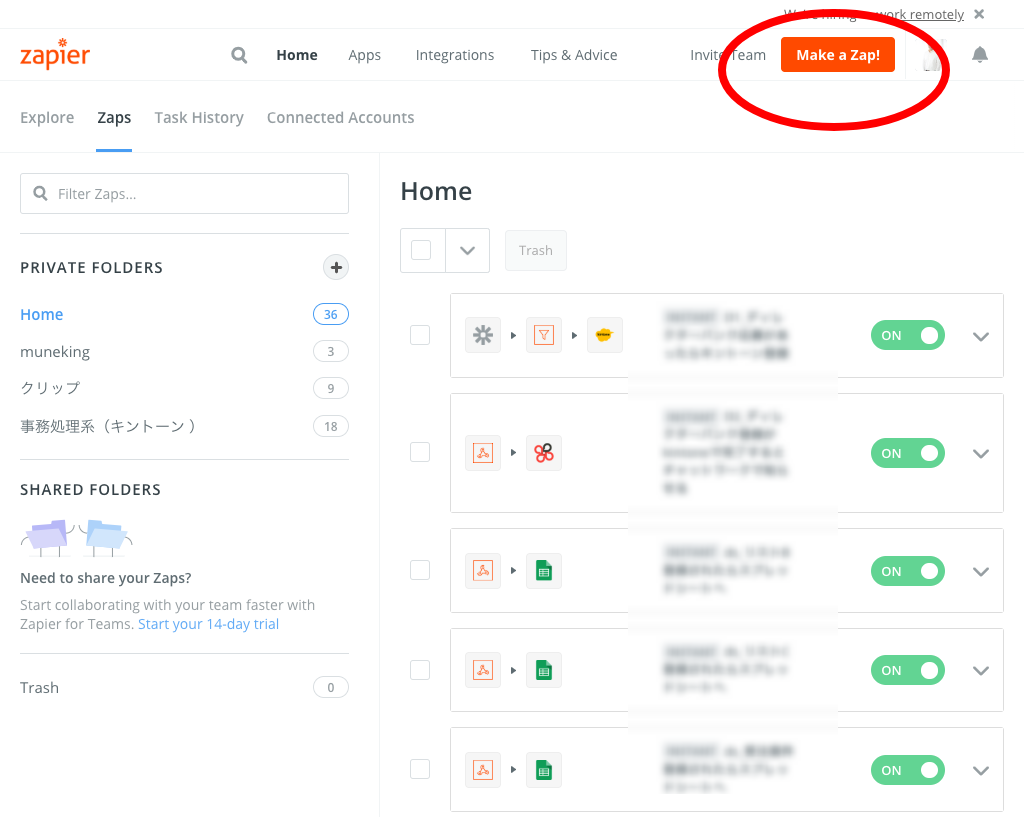The width and height of the screenshot is (1024, 817).
Task: Open the bulk selection dropdown arrow
Action: click(x=468, y=250)
